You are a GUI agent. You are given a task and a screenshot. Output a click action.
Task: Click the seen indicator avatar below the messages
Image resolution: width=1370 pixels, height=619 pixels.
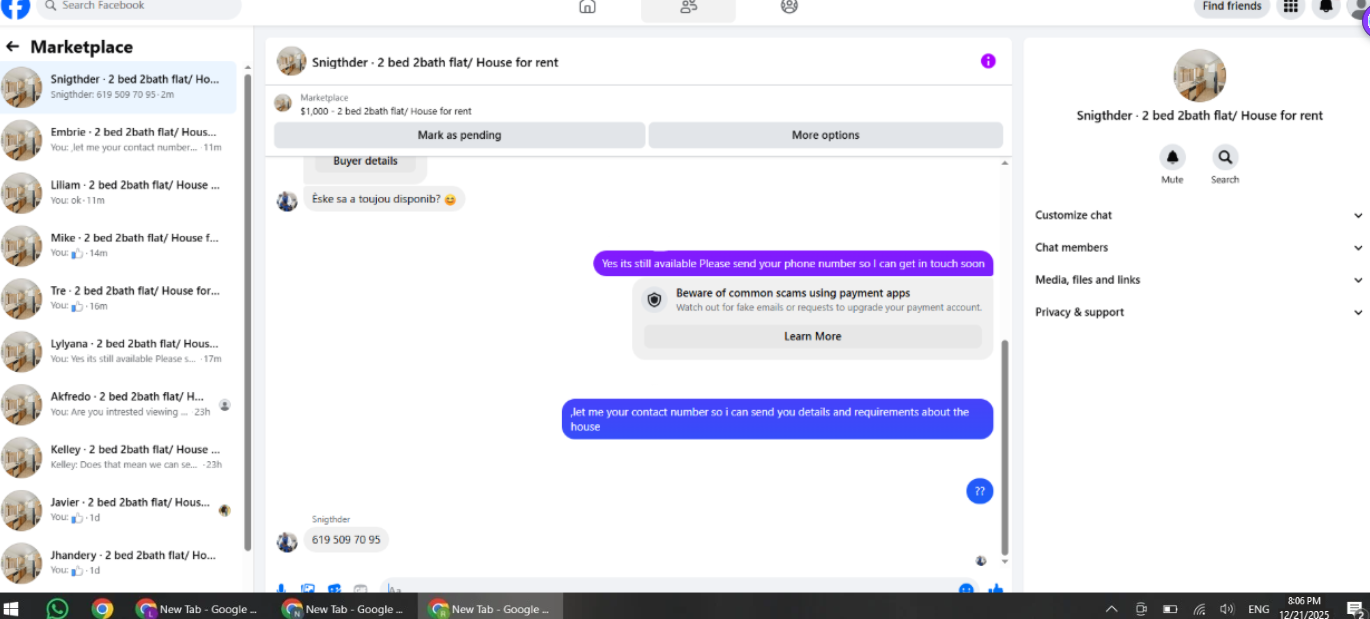pyautogui.click(x=981, y=561)
